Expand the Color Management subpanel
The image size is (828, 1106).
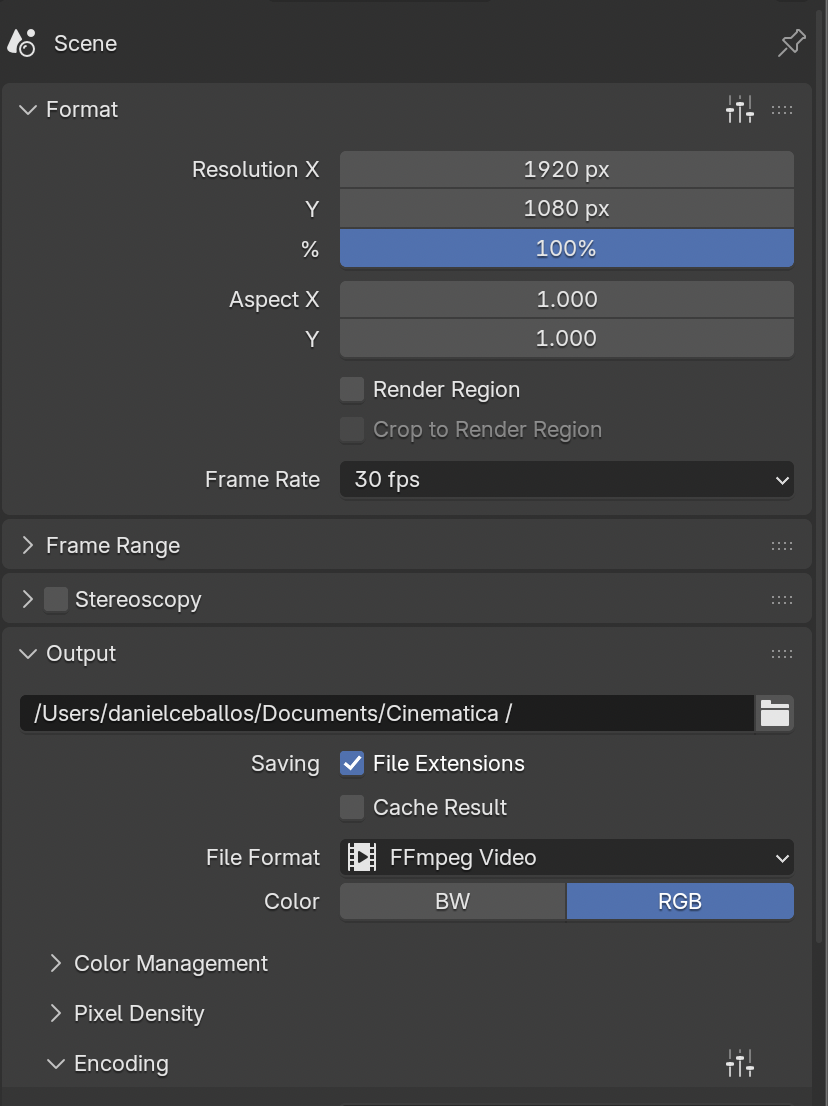click(x=170, y=964)
